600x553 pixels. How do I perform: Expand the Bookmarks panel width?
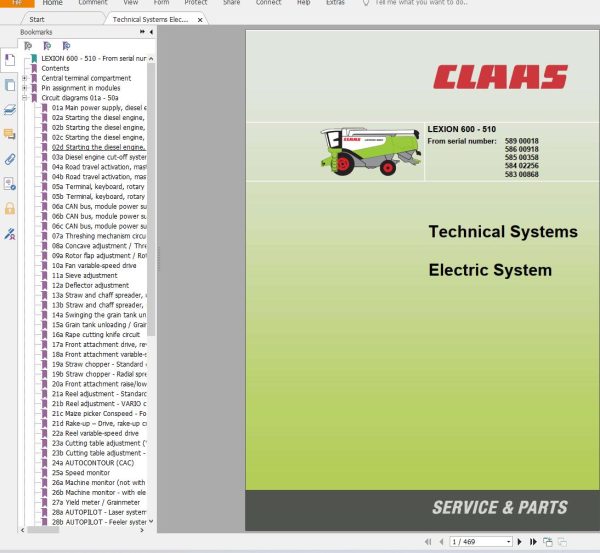click(142, 32)
